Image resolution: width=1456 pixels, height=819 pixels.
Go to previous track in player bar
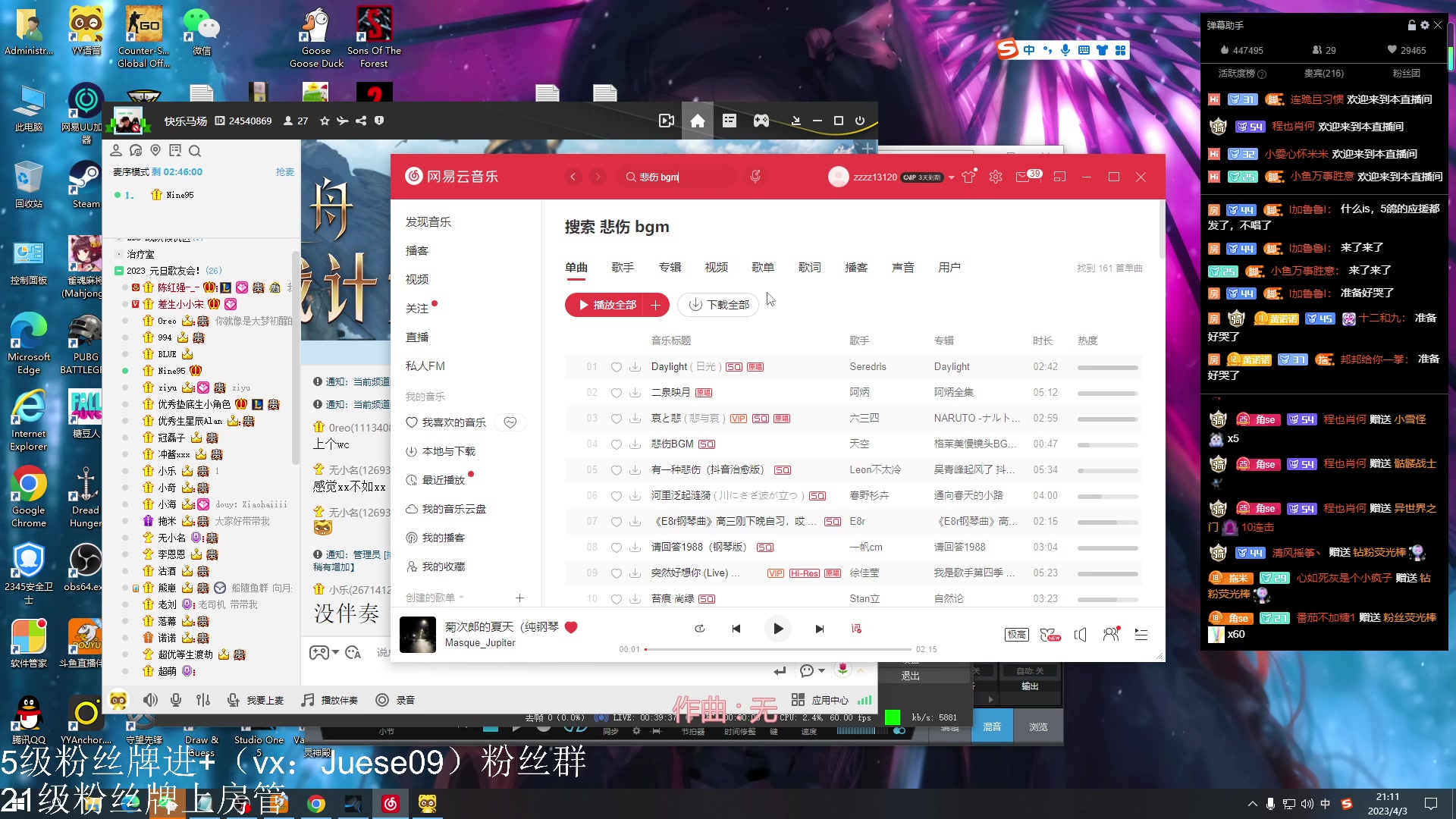coord(736,629)
